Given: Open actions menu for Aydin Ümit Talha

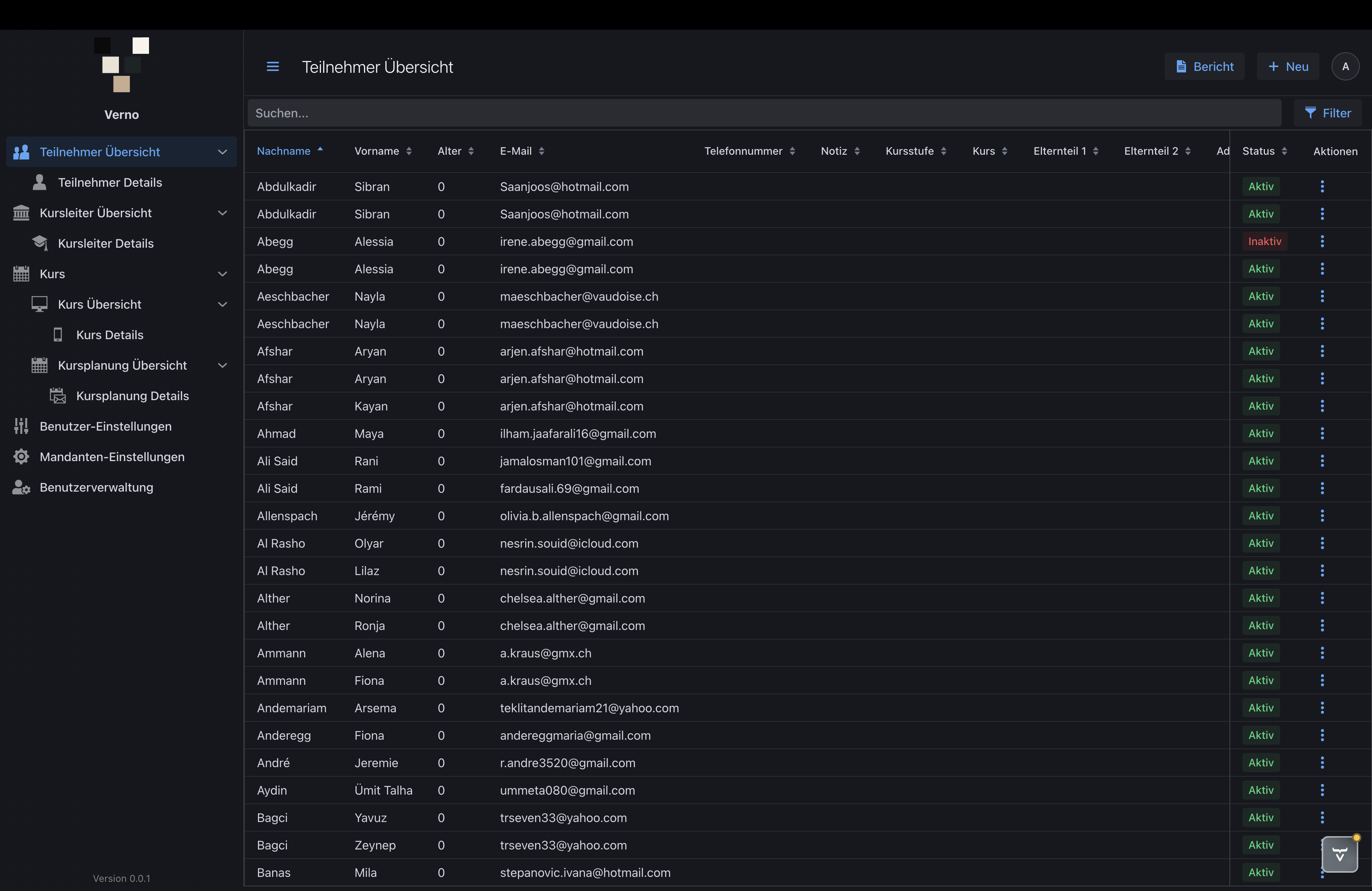Looking at the screenshot, I should coord(1322,790).
